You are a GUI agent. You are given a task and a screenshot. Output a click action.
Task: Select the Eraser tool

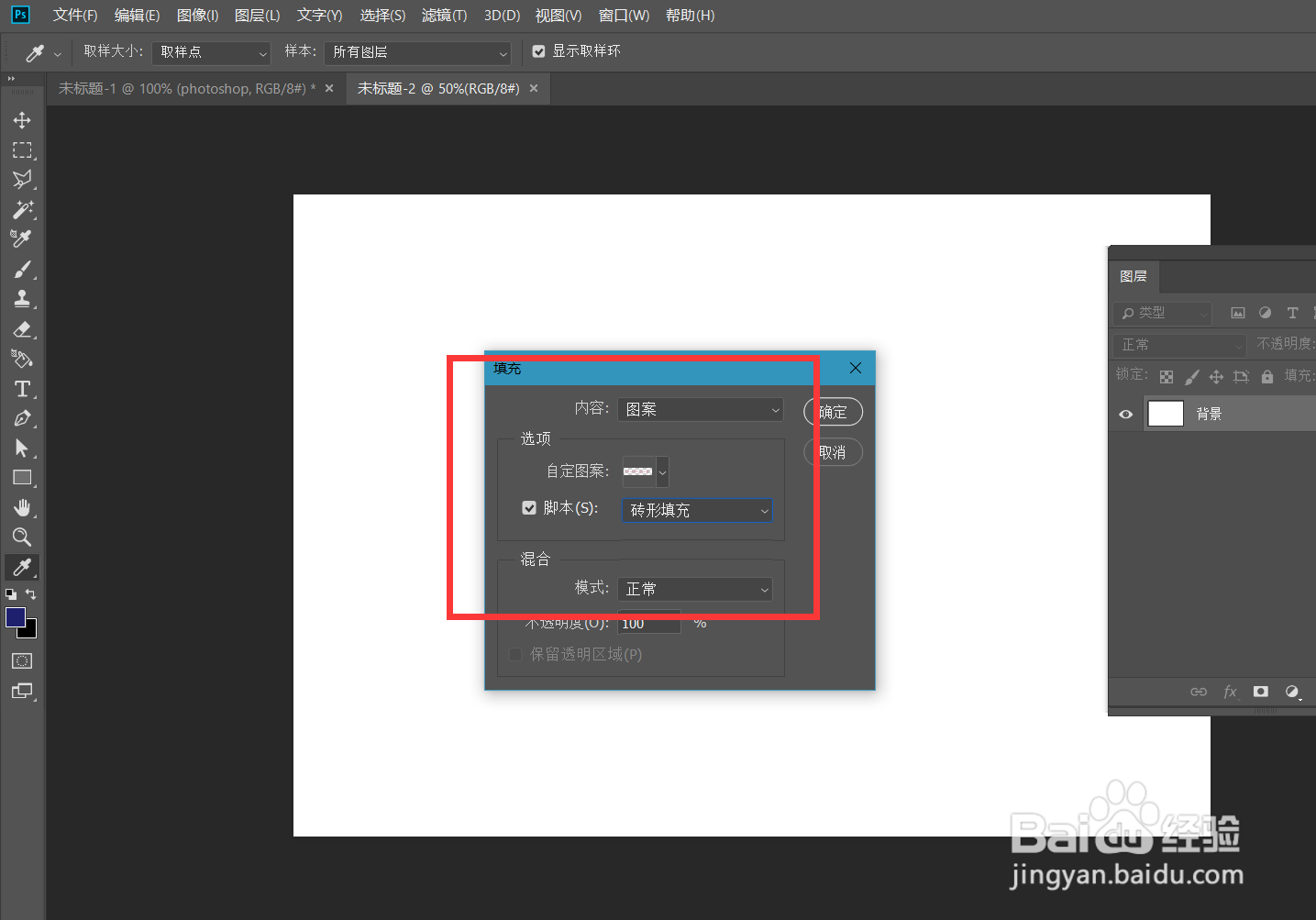(22, 329)
